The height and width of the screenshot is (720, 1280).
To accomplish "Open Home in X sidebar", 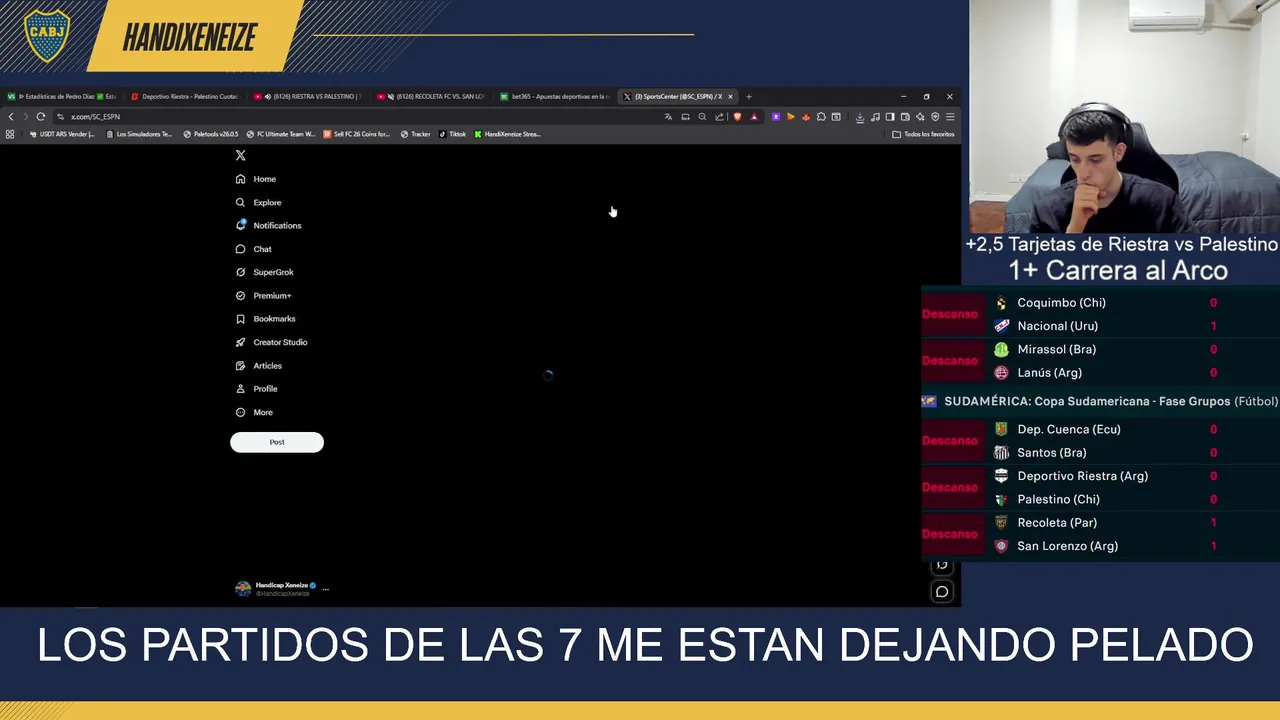I will pos(255,179).
